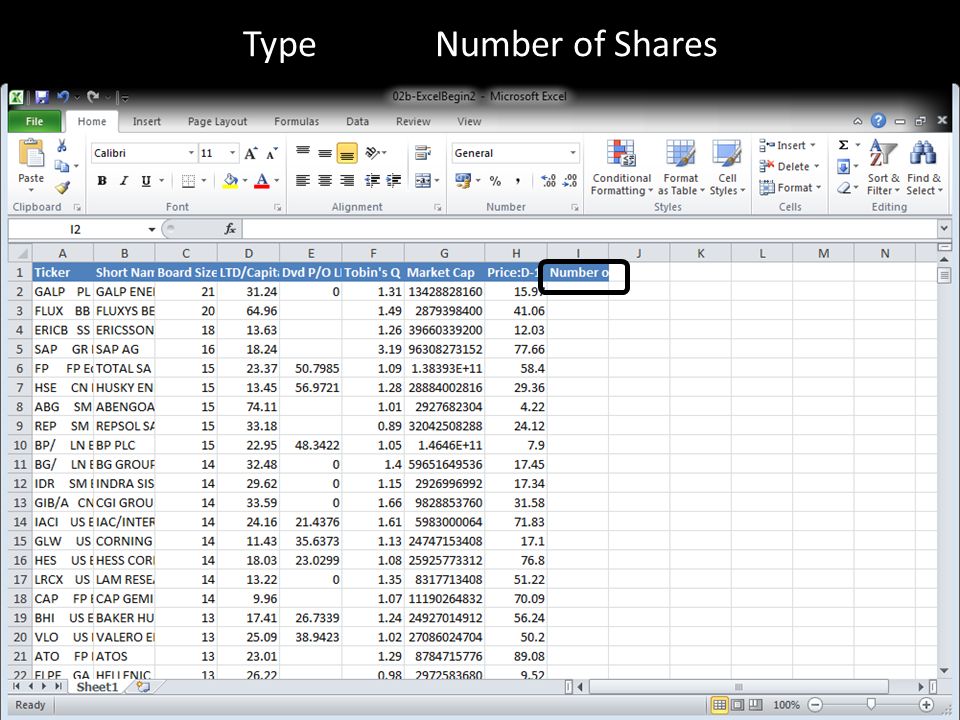Open Find & Select binoculars
The width and height of the screenshot is (960, 720).
click(923, 168)
